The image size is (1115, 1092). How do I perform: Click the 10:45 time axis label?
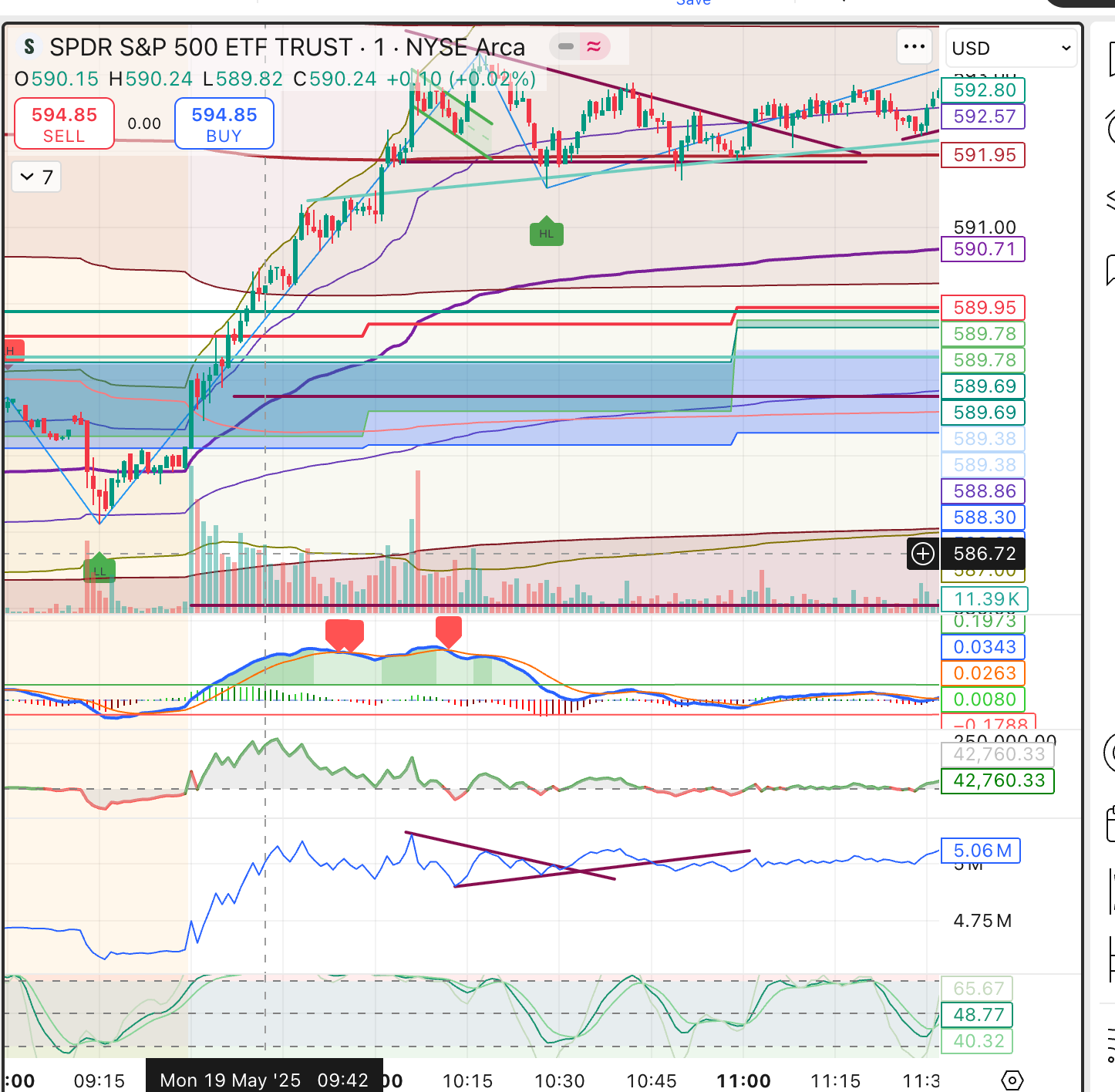click(652, 1081)
